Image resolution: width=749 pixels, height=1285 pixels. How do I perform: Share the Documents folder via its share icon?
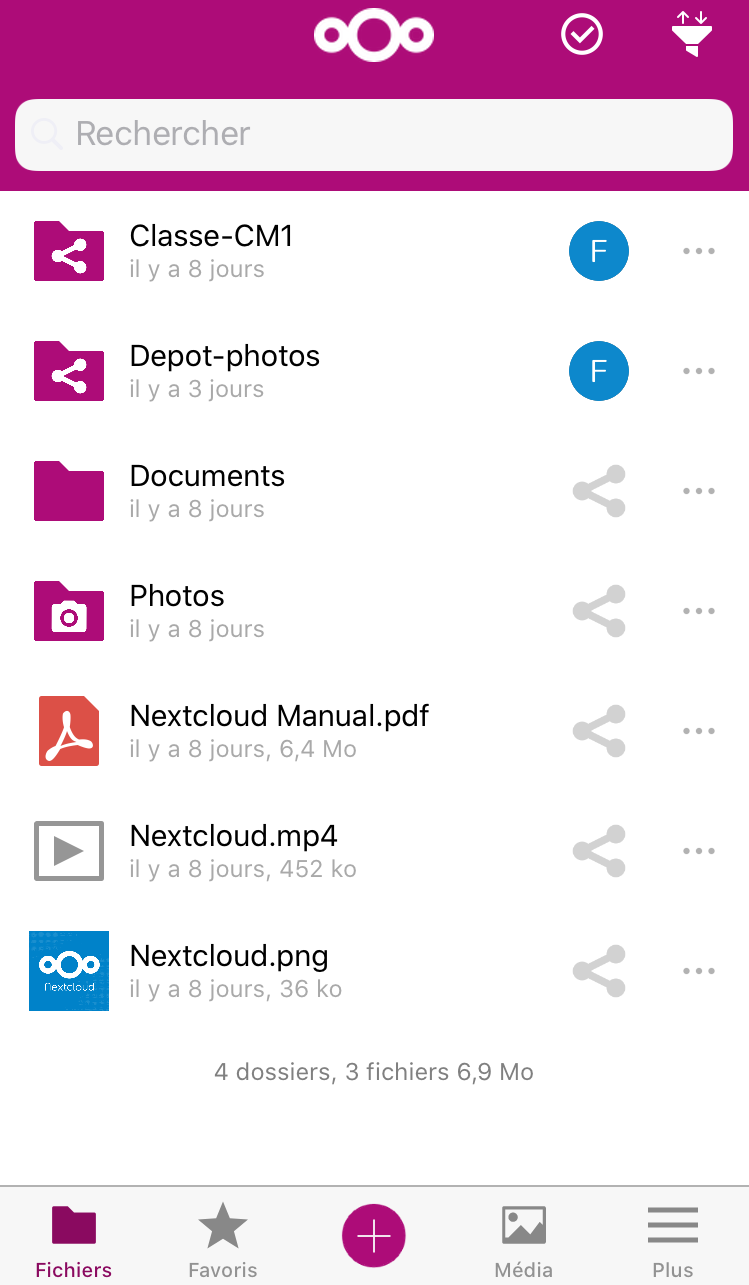coord(599,491)
